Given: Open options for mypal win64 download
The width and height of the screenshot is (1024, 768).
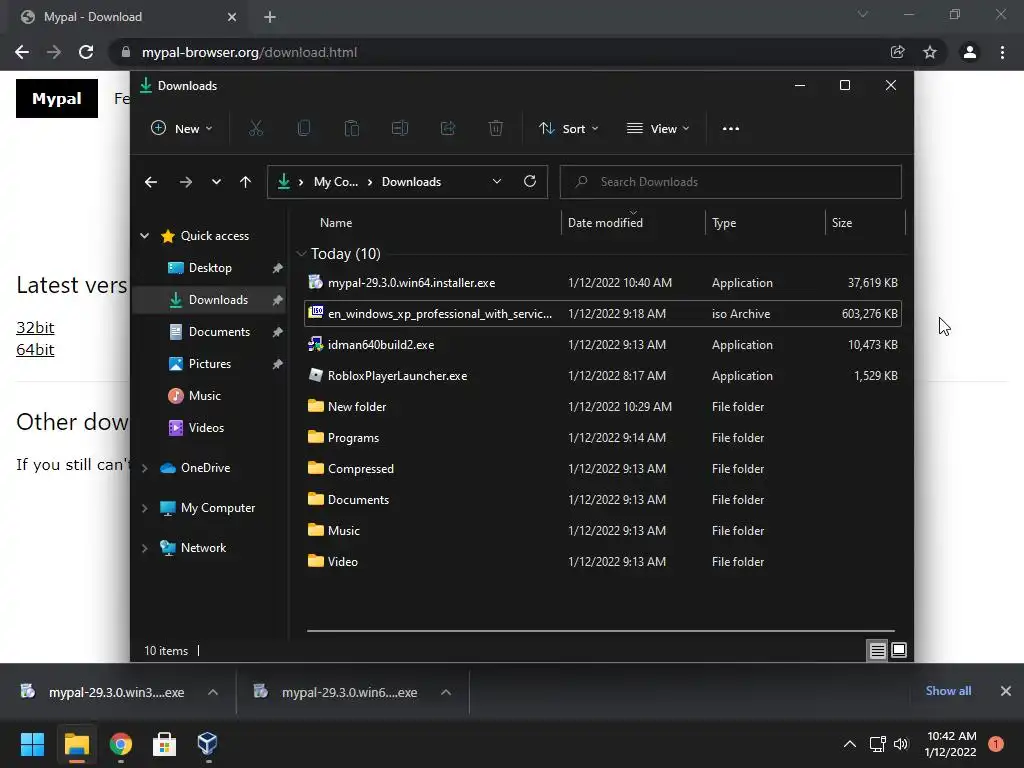Looking at the screenshot, I should [x=446, y=692].
